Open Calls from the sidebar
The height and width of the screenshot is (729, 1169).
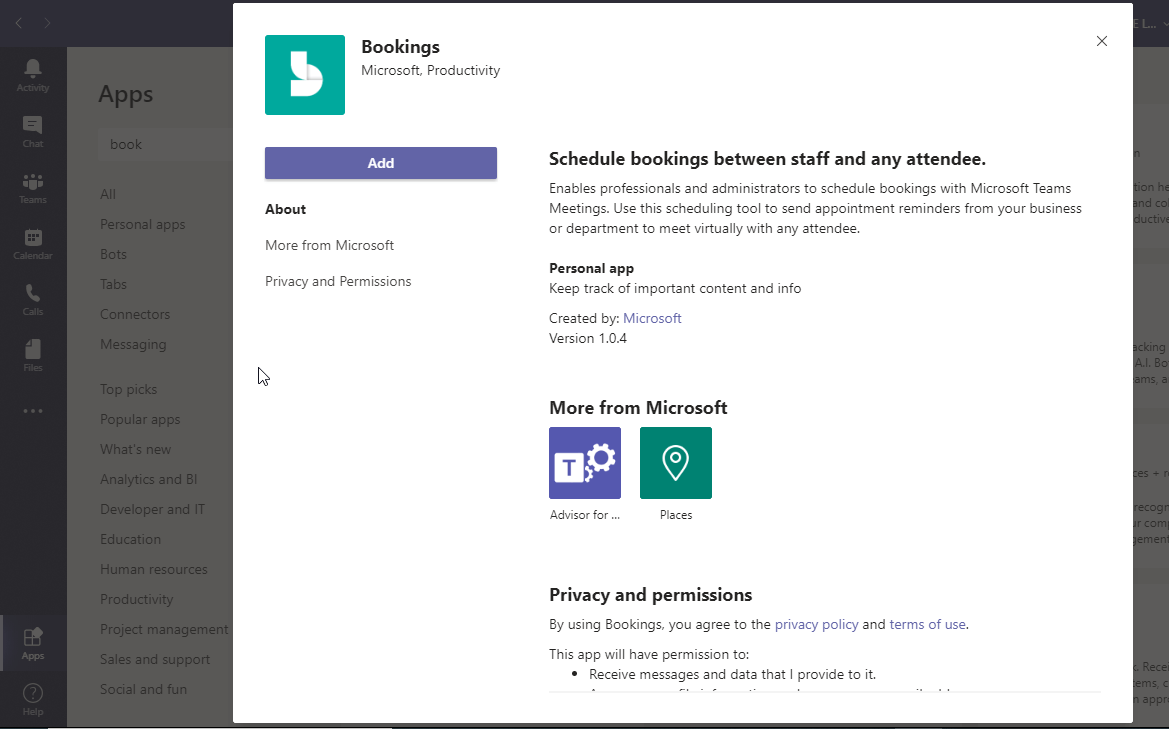pos(33,299)
